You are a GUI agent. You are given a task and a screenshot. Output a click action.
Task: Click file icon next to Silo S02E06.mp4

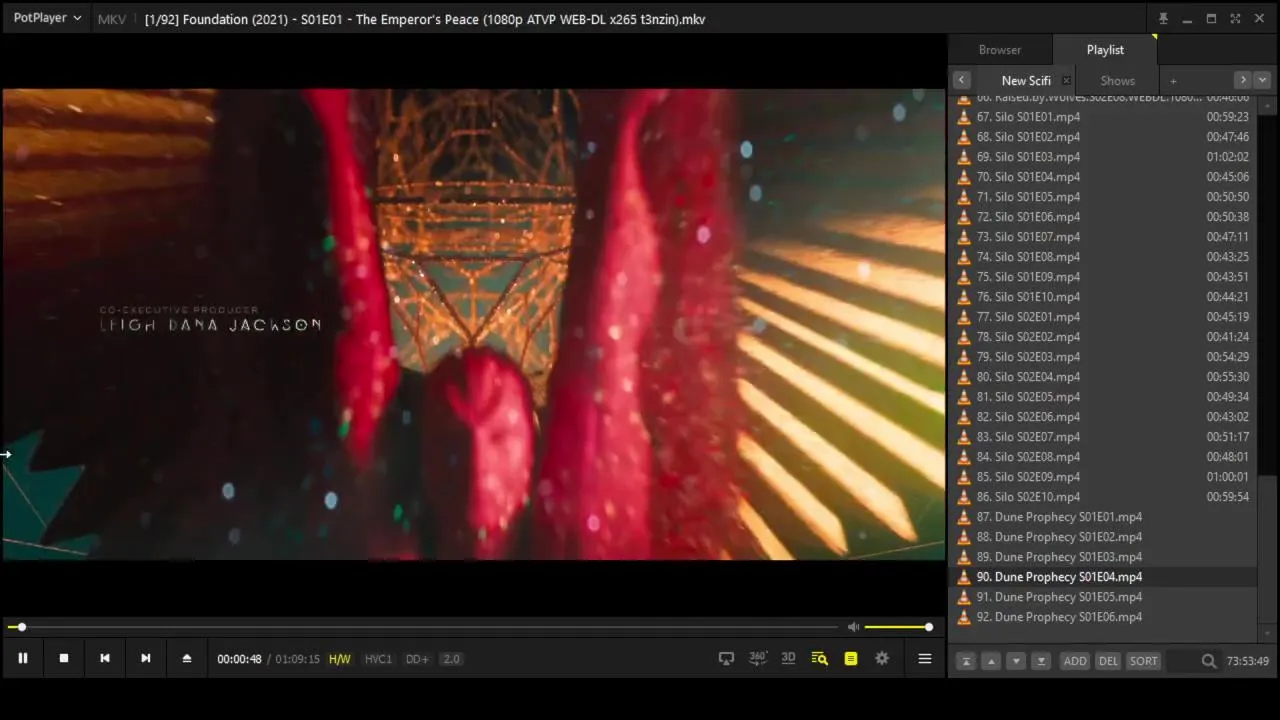pos(964,417)
